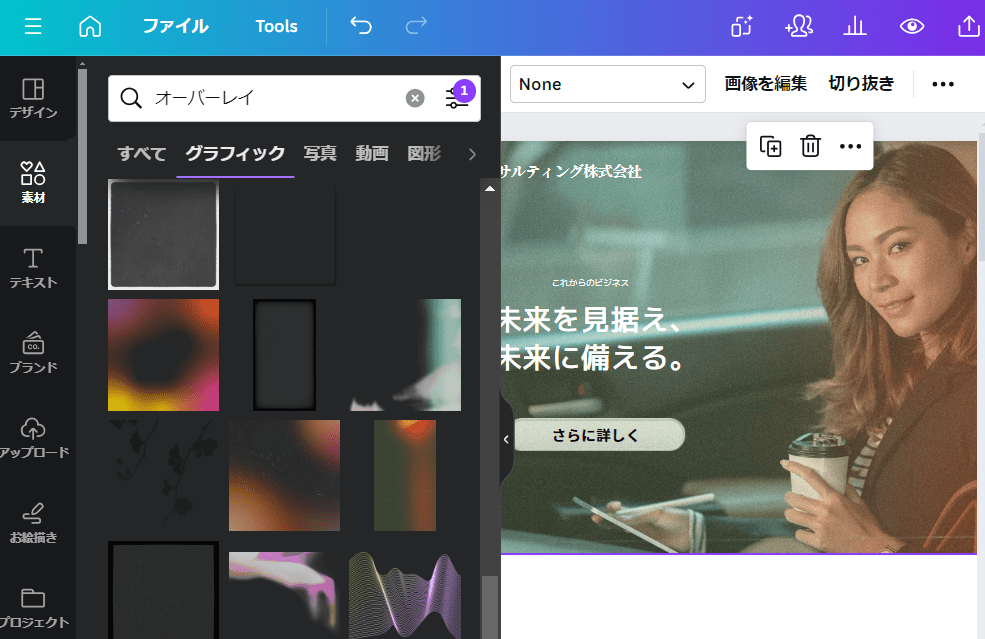The image size is (985, 639).
Task: Insert the purple sound wave overlay thumbnail
Action: click(404, 597)
